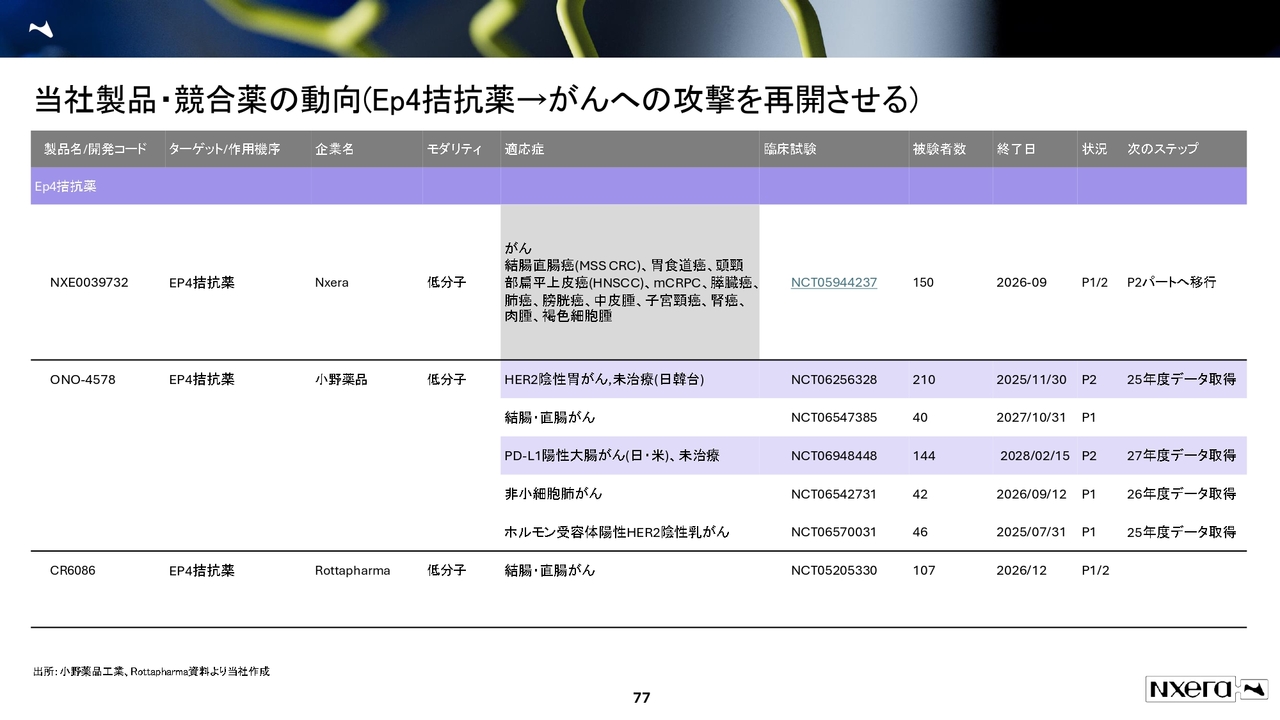Click the 終了日 column header

pos(1016,148)
